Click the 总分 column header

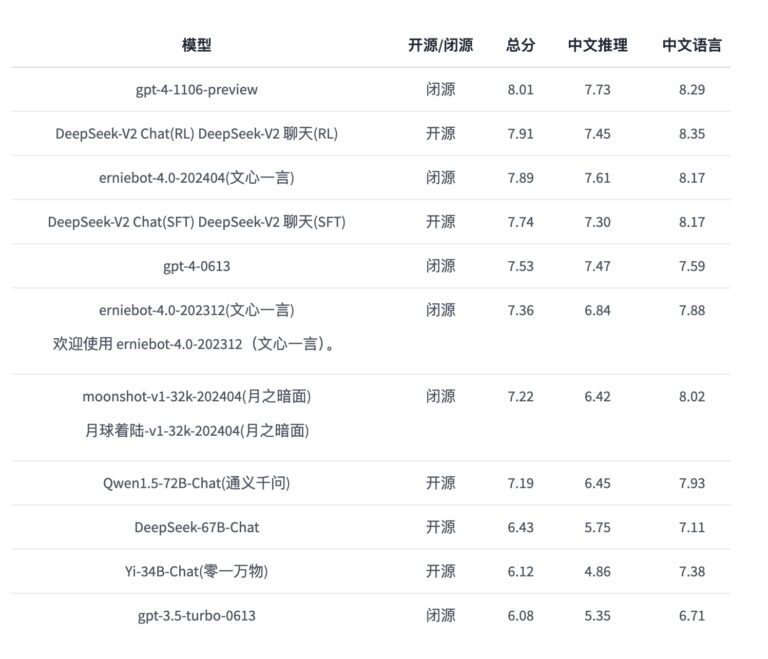point(520,45)
